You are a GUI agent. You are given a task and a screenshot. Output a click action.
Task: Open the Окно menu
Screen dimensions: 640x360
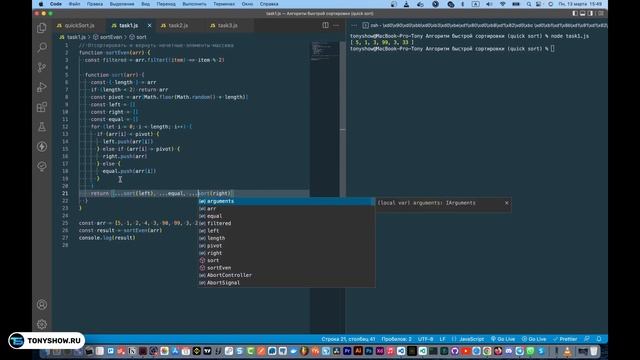[247, 4]
